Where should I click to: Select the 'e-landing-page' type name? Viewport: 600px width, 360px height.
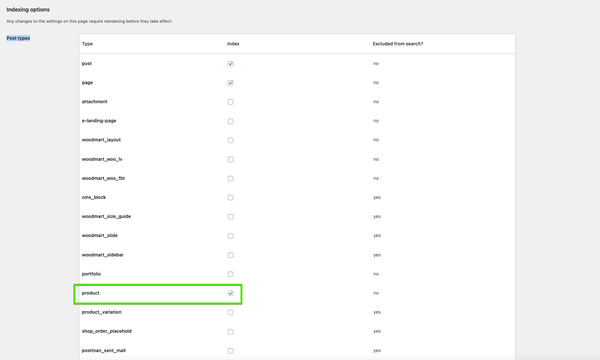point(99,121)
